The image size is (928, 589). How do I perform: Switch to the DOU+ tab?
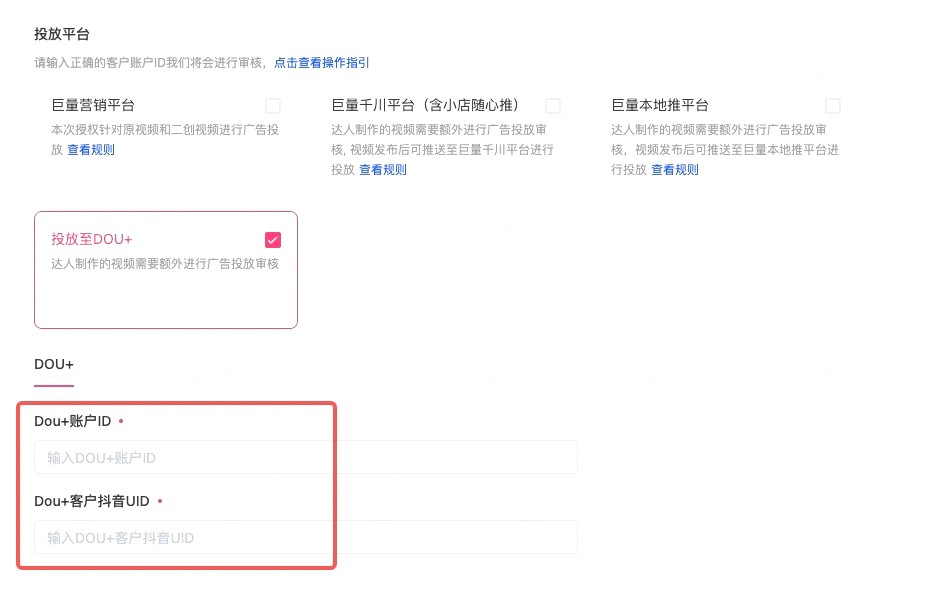(x=54, y=364)
